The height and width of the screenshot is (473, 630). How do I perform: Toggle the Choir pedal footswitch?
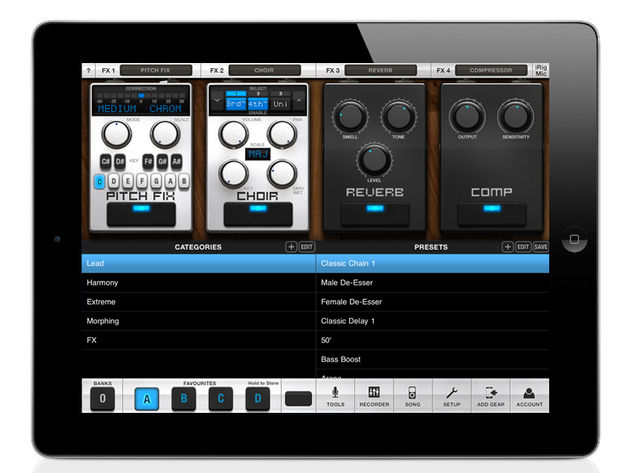(258, 214)
